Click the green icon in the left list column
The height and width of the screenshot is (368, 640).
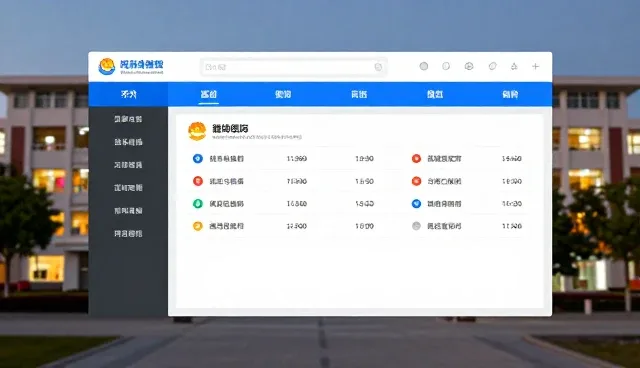click(x=198, y=203)
